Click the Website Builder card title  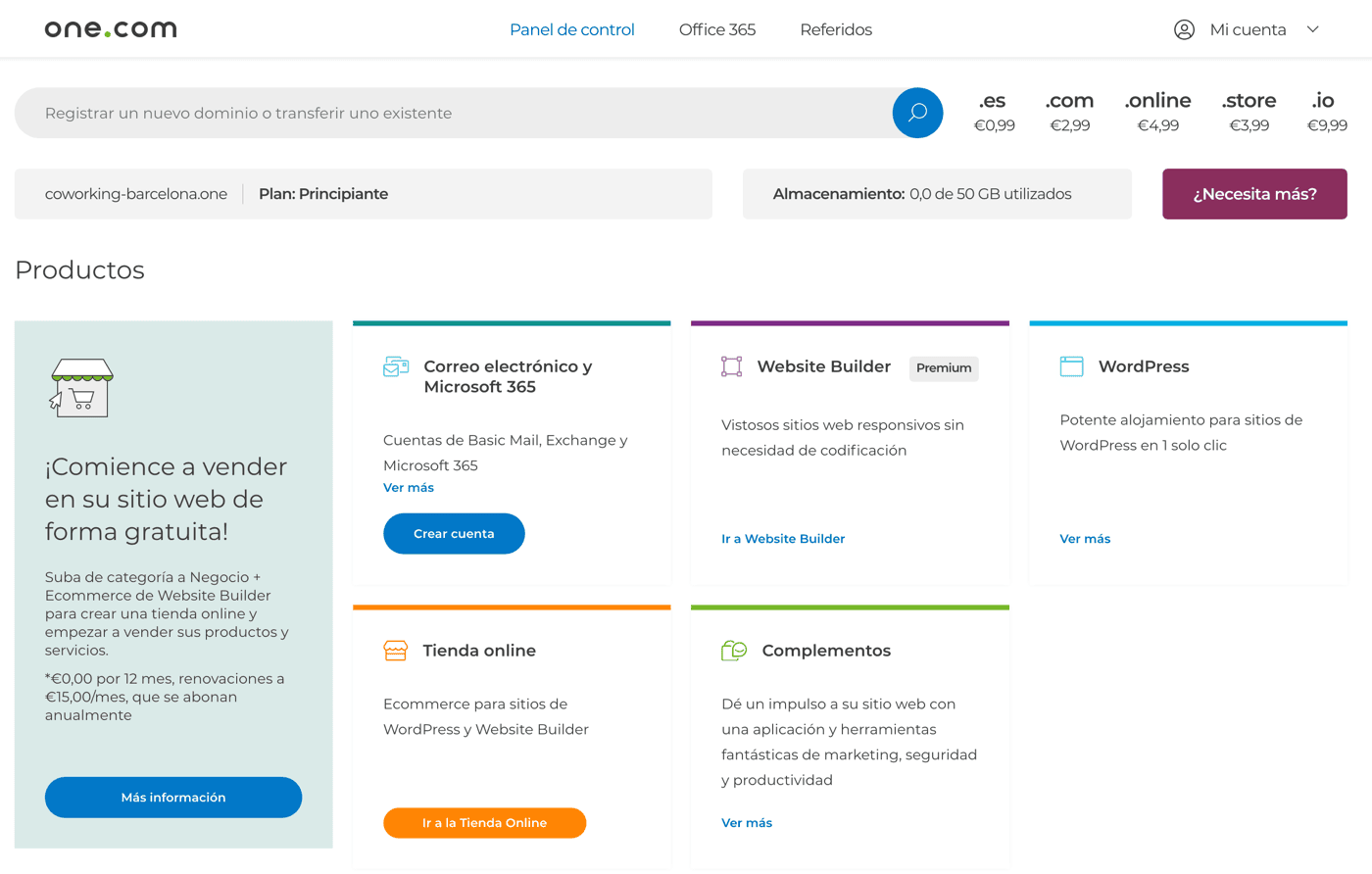click(824, 366)
